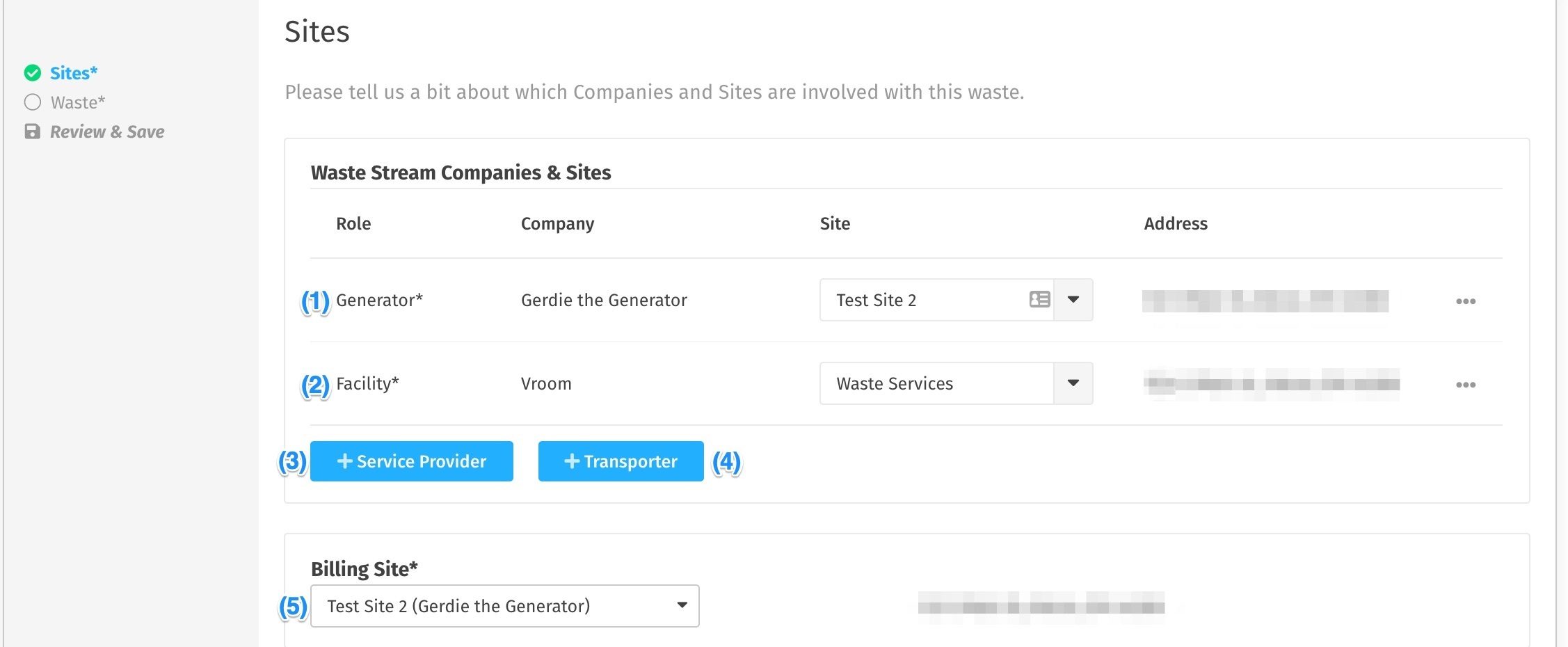Screen dimensions: 1568x647
Task: Click the Vroom company name
Action: point(546,383)
